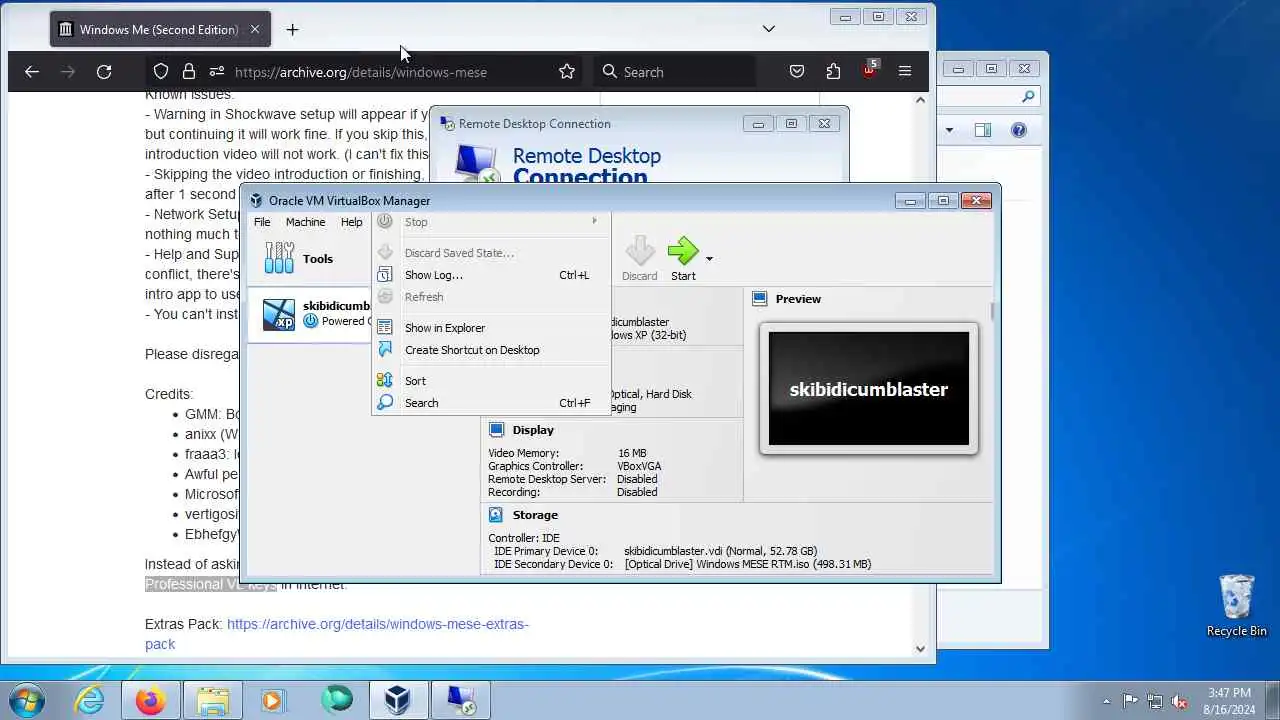Reload the Firefox page
The image size is (1280, 720).
104,72
